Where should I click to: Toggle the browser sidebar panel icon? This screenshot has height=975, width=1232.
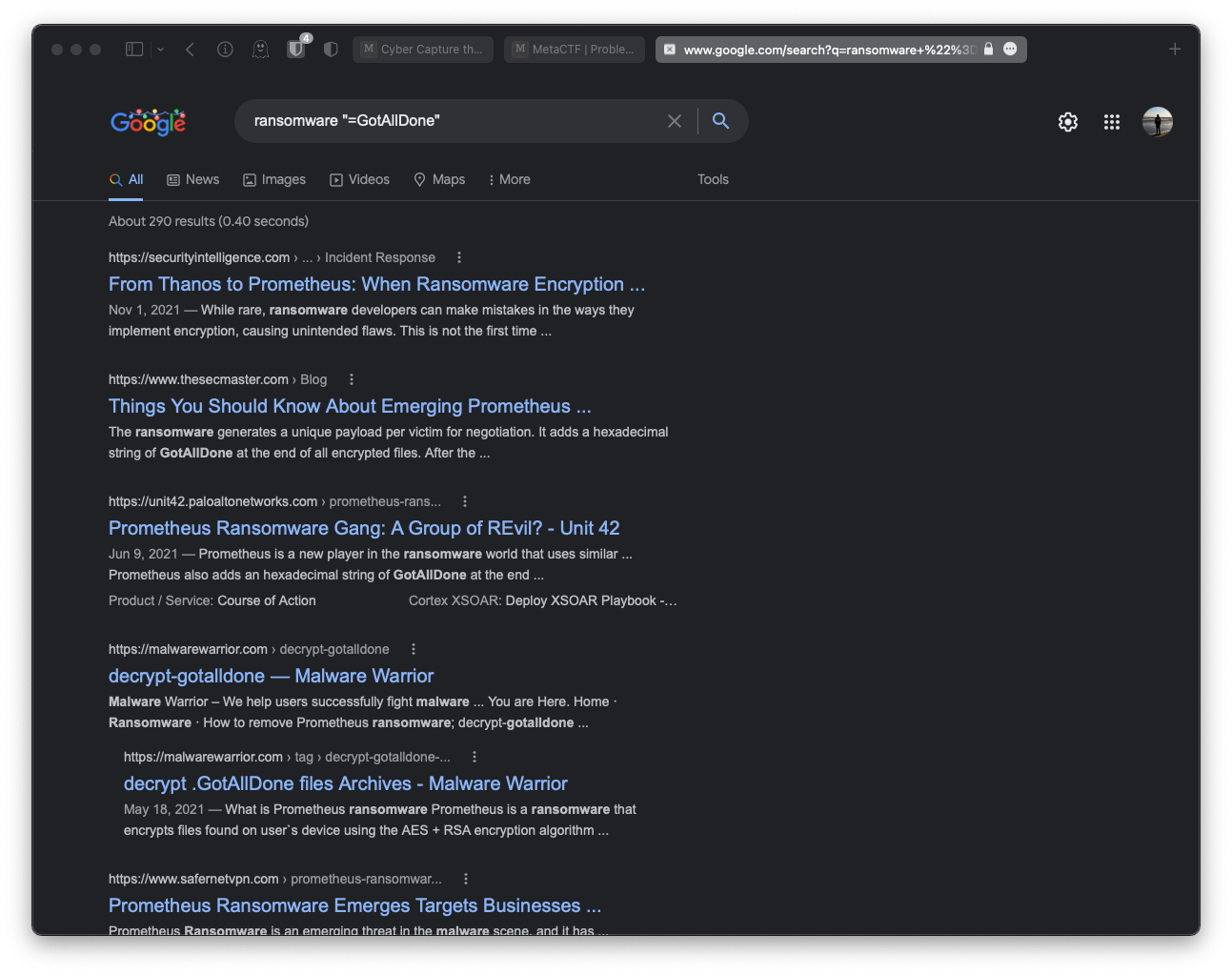[x=134, y=49]
